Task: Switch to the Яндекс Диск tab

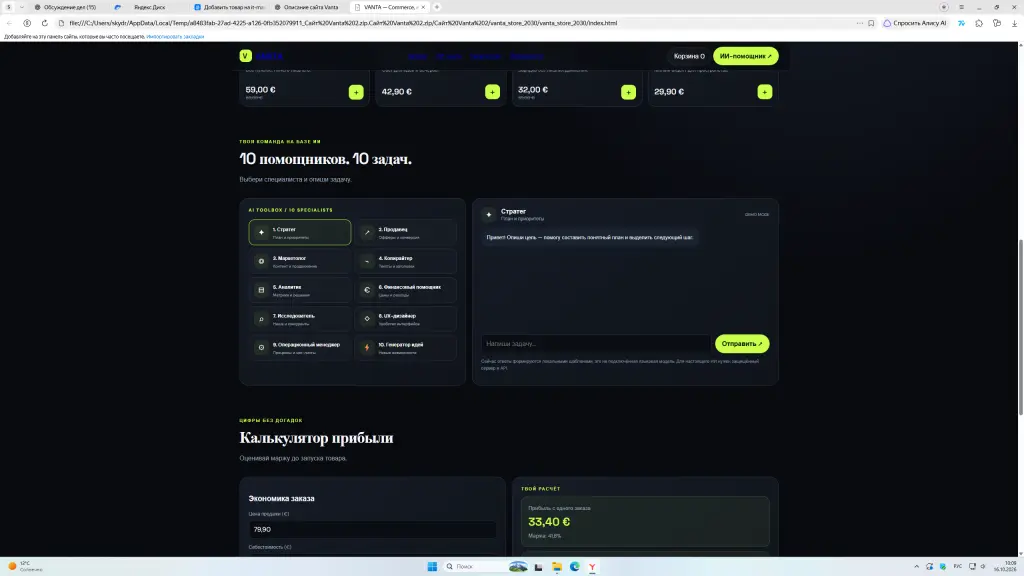Action: (150, 7)
